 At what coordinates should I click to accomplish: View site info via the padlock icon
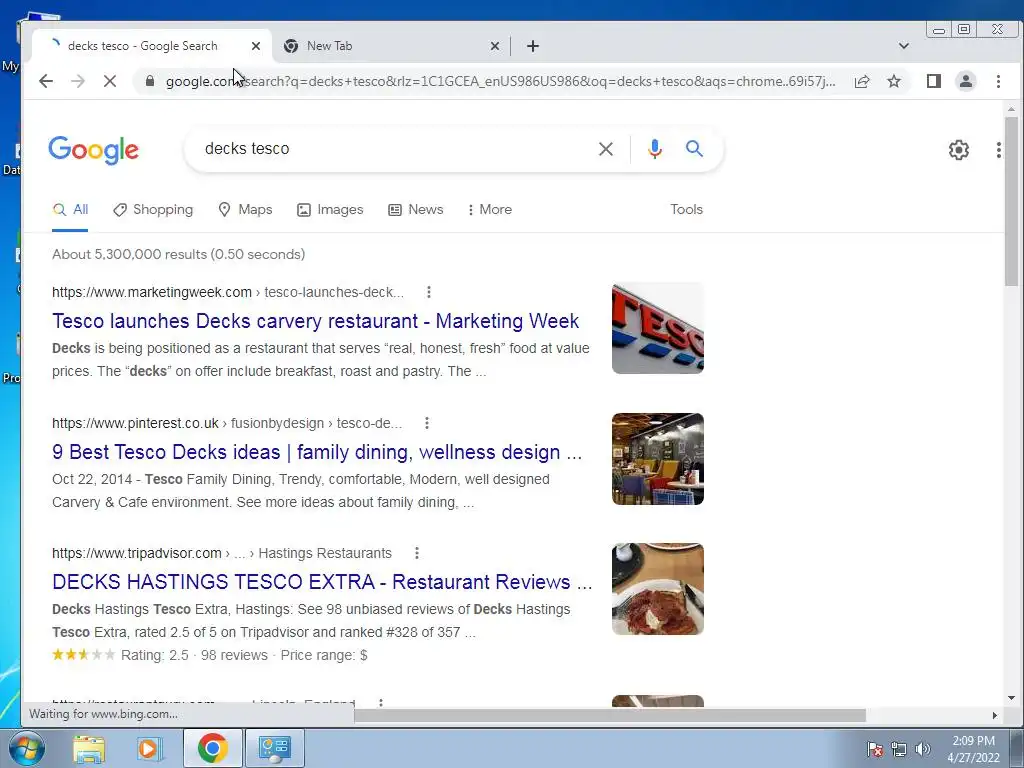(150, 81)
